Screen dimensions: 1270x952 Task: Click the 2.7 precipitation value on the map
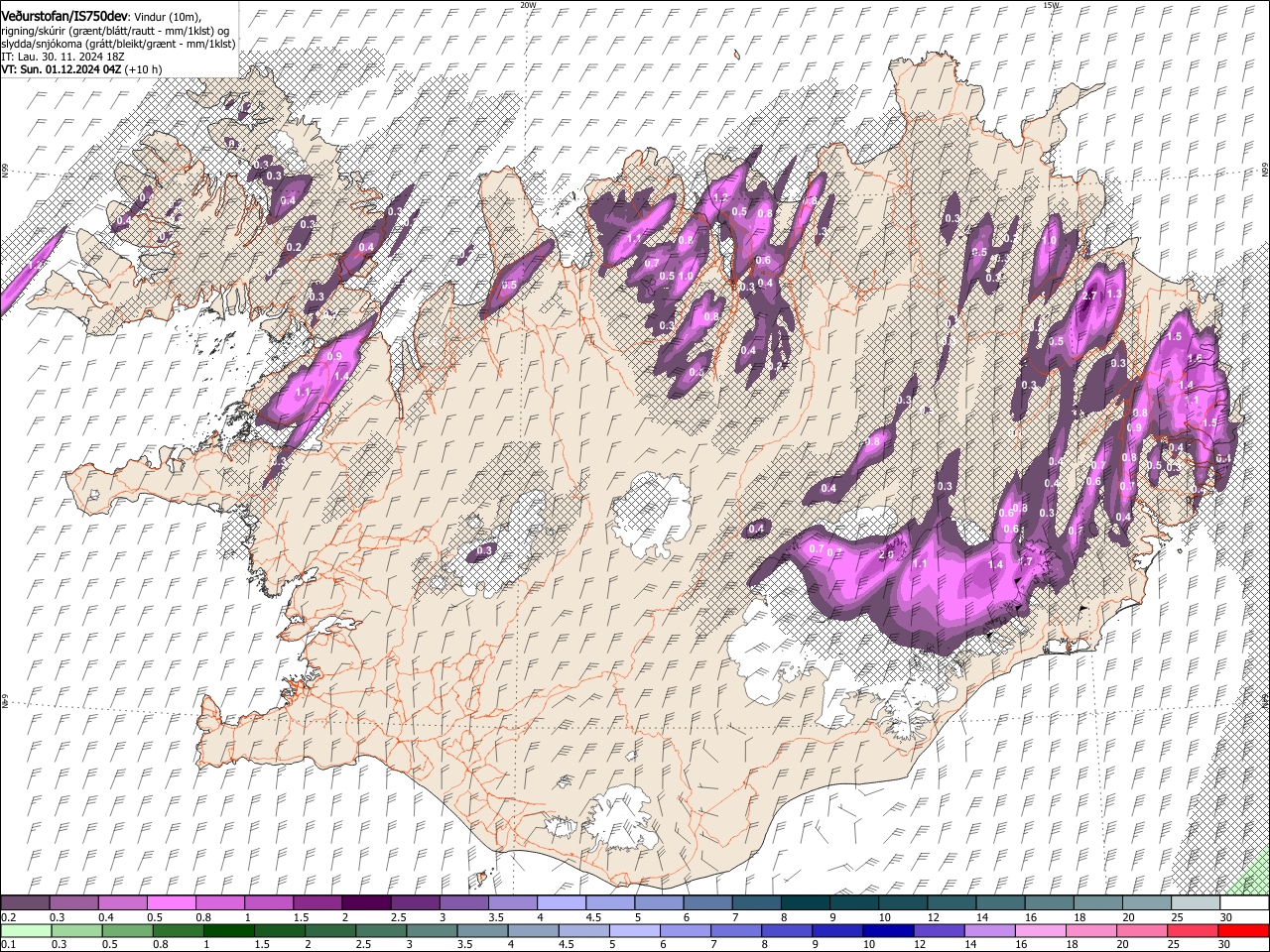[x=1088, y=296]
